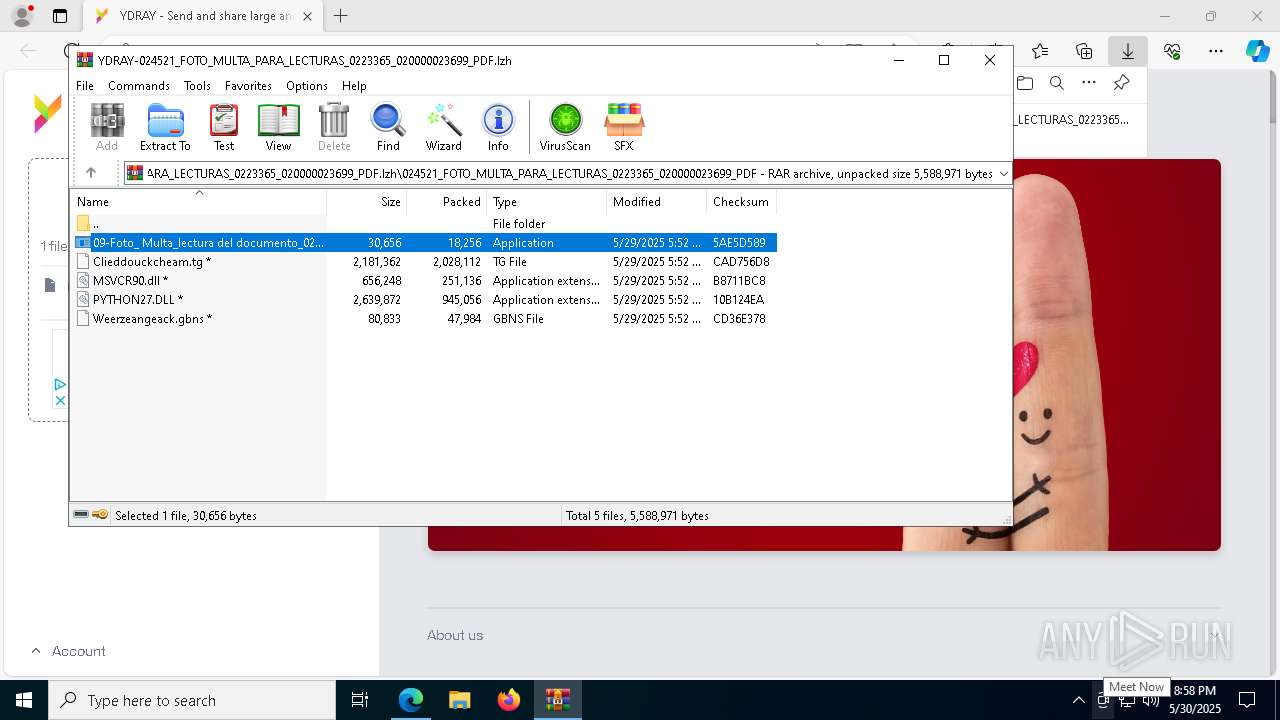Open the View tool
This screenshot has width=1280, height=720.
click(278, 127)
